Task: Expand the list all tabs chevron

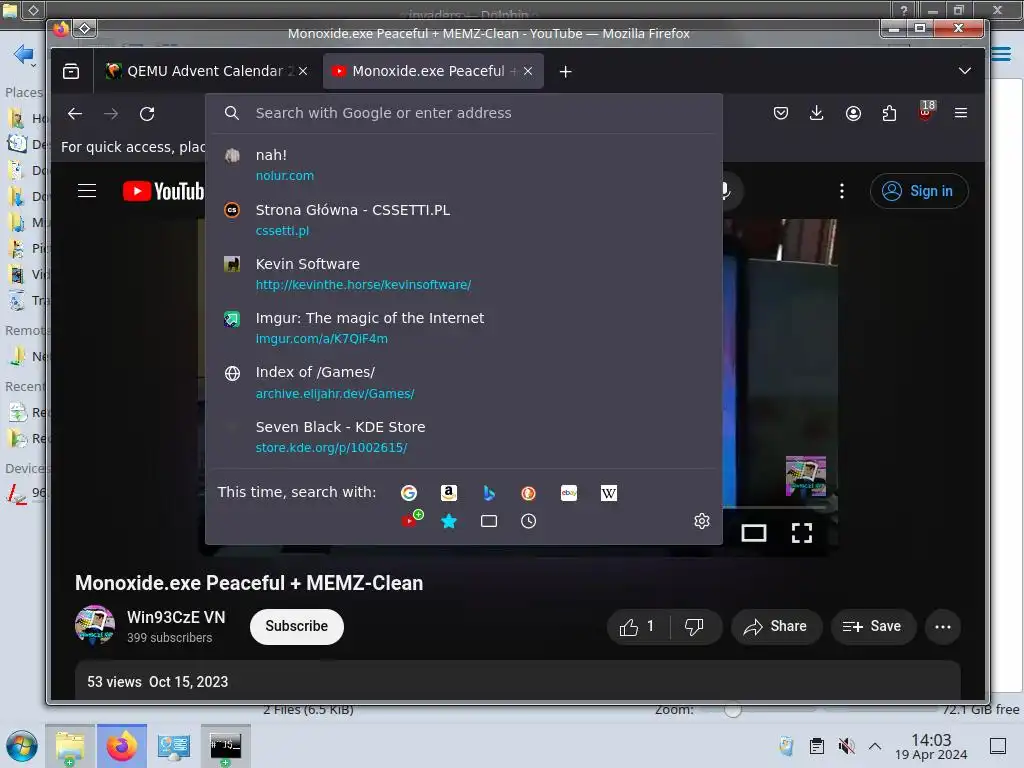Action: [965, 71]
